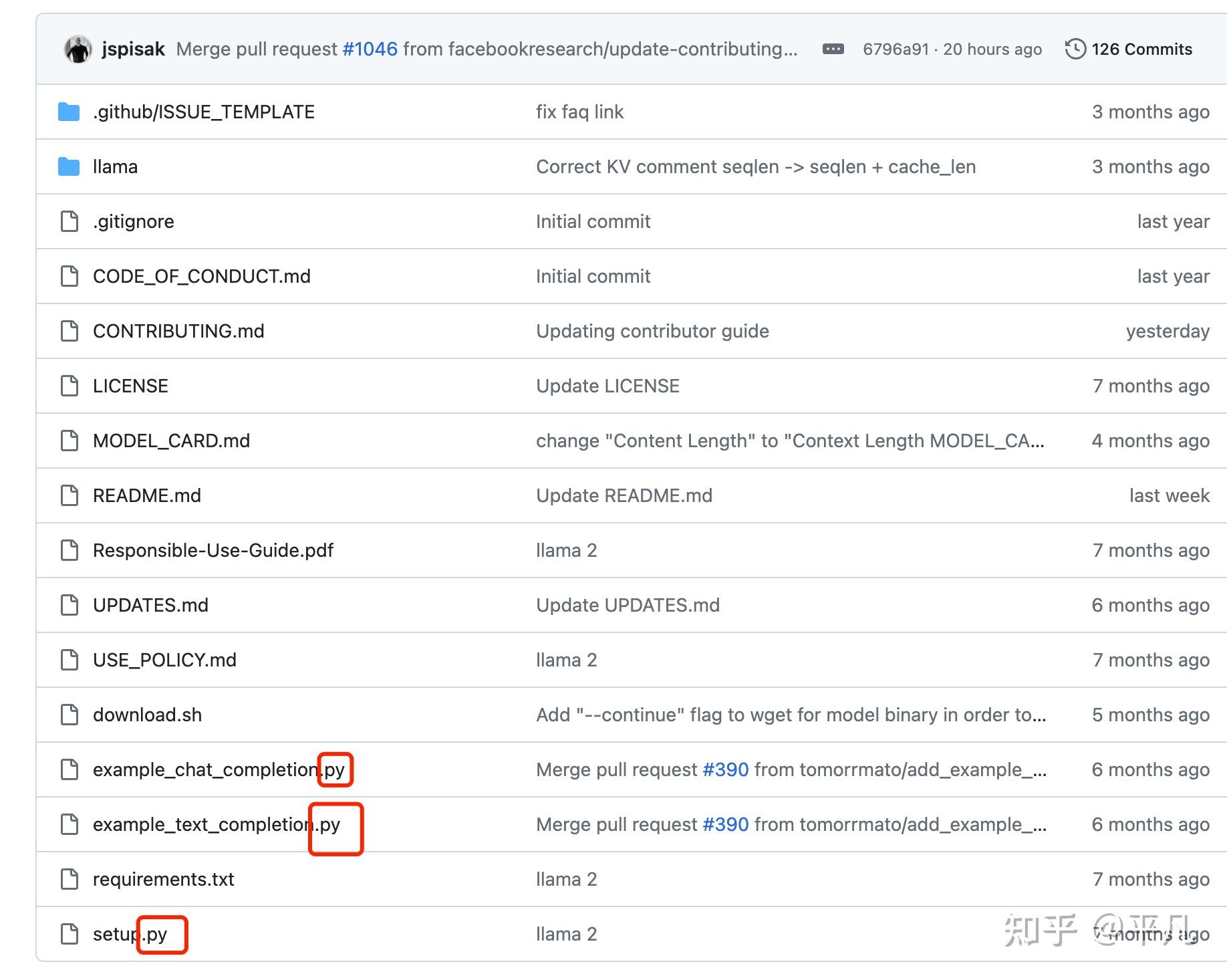This screenshot has height=980, width=1227.
Task: Click the .github/ISSUE_TEMPLATE folder icon
Action: (x=69, y=112)
